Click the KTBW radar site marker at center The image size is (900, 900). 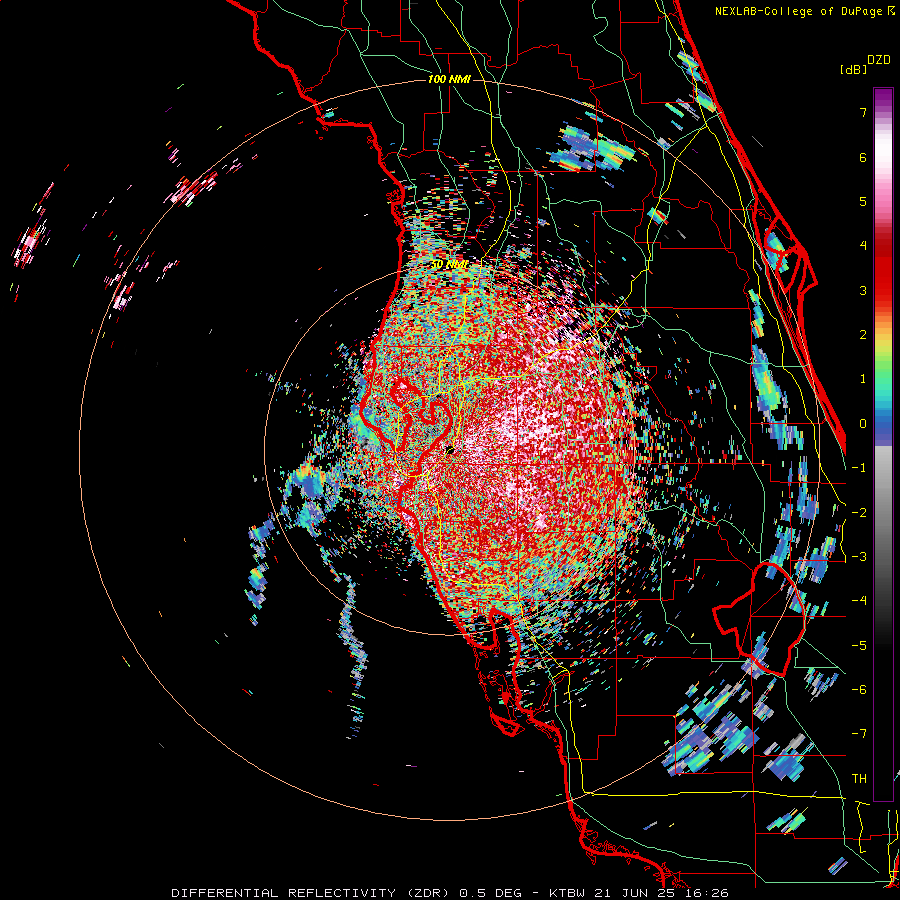tap(449, 450)
